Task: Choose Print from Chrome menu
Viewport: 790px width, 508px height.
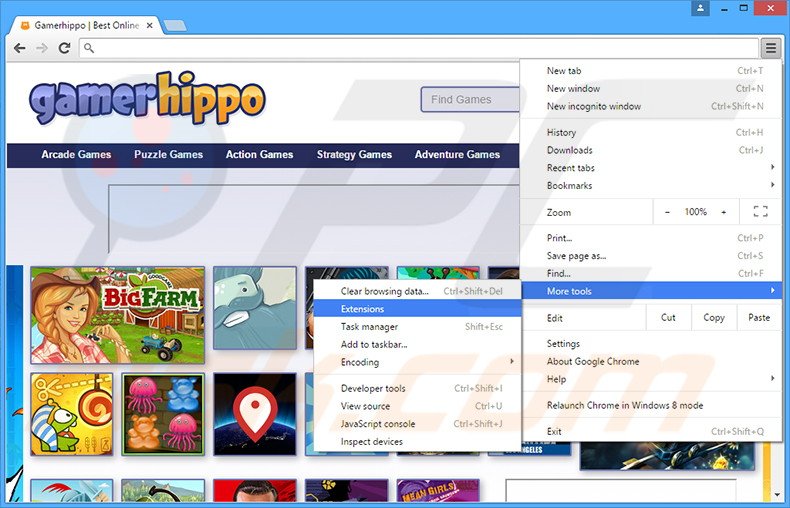Action: click(x=651, y=238)
